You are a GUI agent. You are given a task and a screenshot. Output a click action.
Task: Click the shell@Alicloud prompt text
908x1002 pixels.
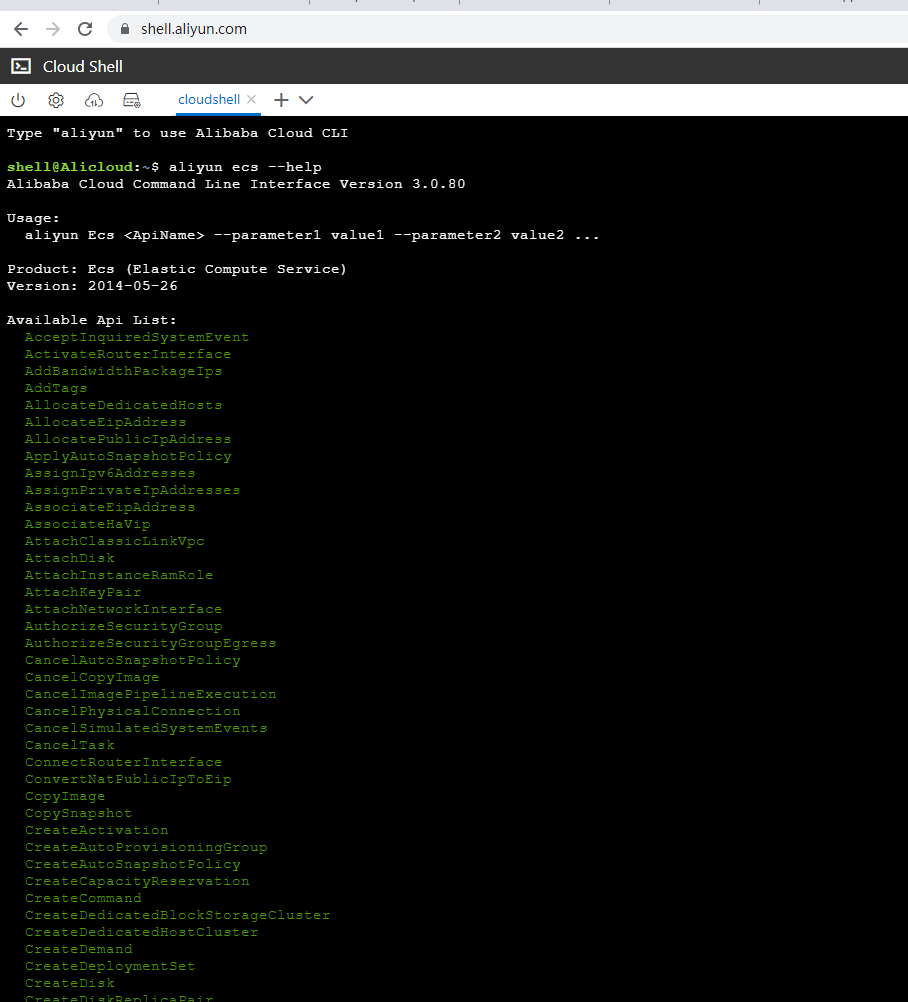click(70, 167)
